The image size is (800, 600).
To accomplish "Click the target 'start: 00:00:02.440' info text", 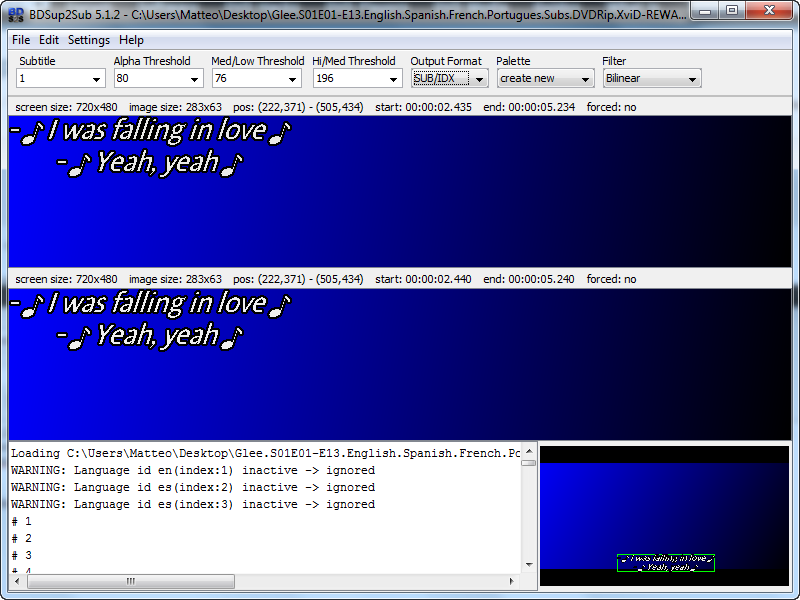I will 423,279.
